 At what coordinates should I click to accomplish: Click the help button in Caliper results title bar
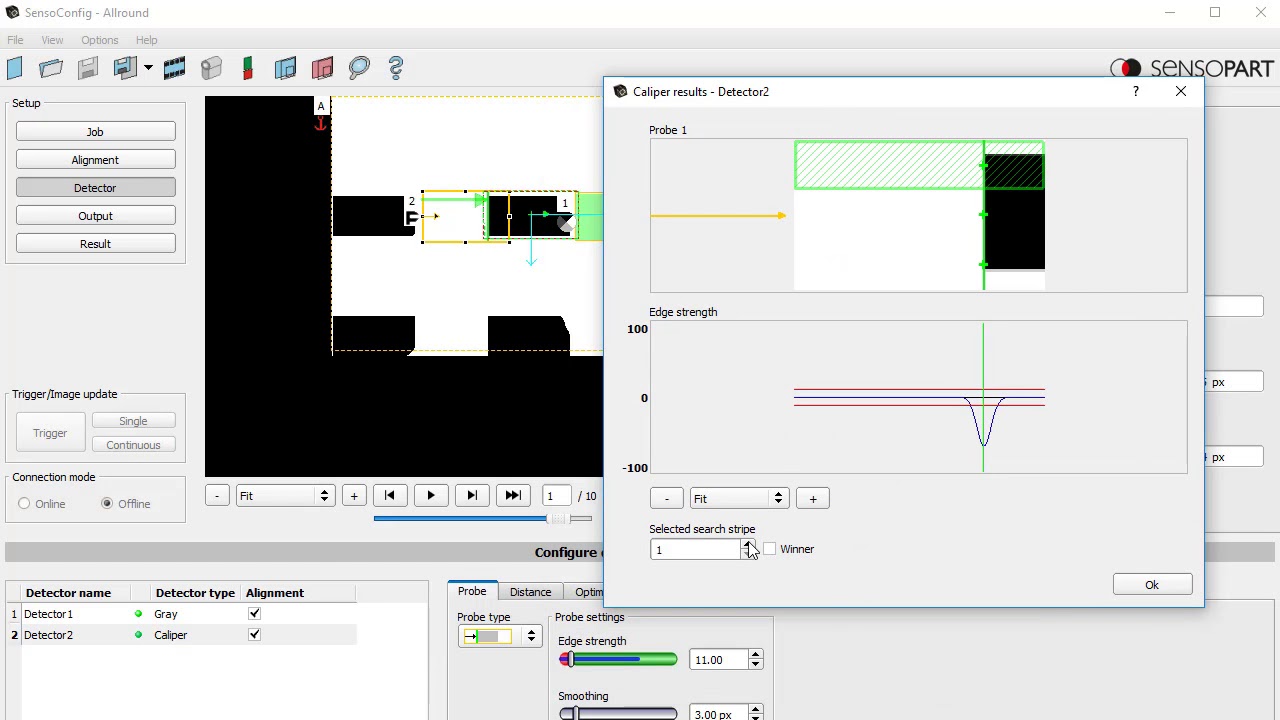click(x=1135, y=91)
